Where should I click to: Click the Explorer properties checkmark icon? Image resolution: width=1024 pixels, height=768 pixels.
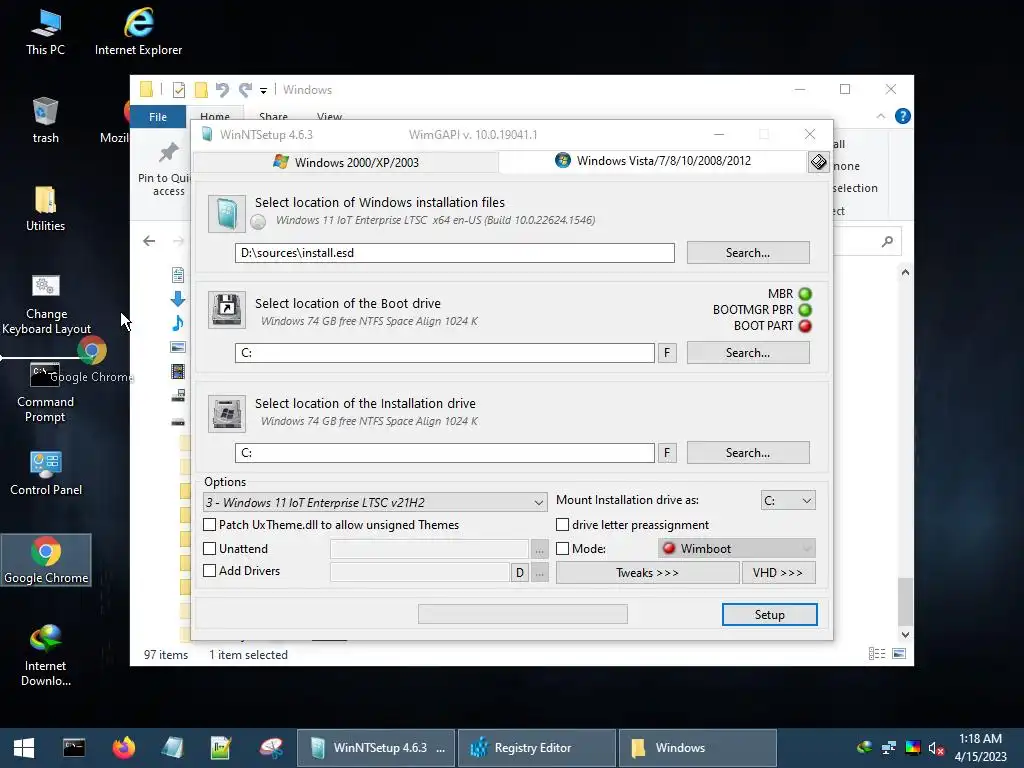178,89
